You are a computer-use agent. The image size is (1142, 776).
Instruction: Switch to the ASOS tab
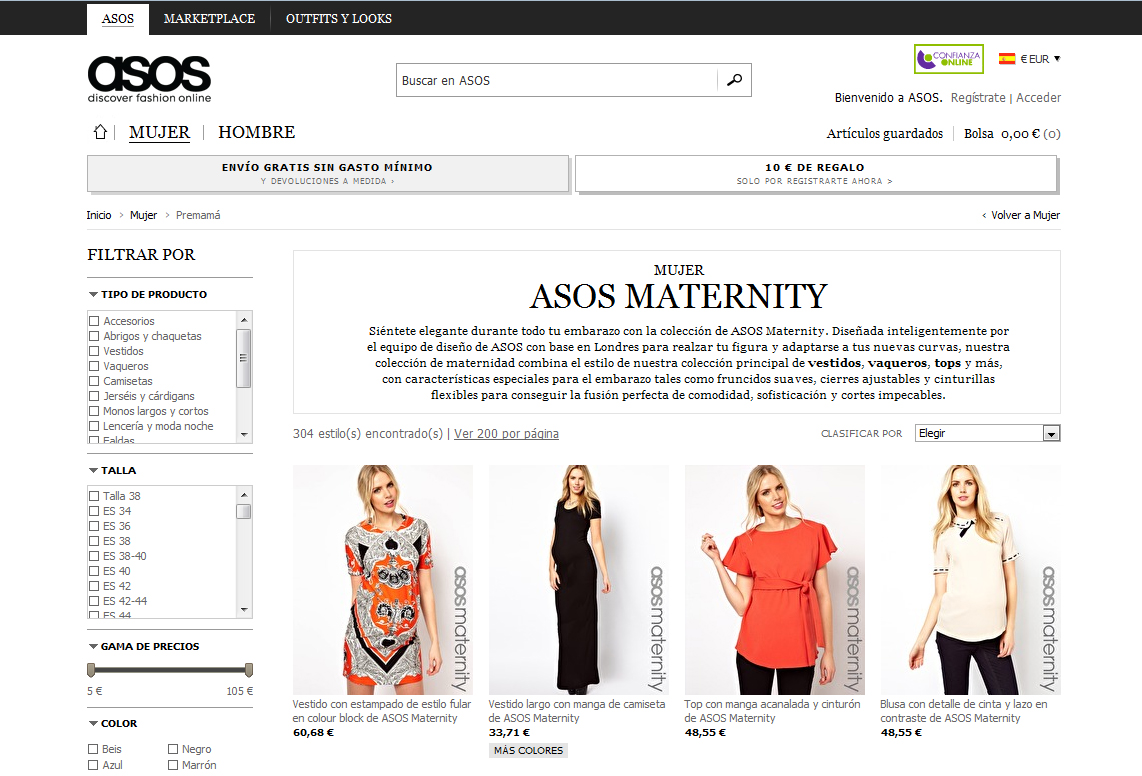tap(118, 18)
